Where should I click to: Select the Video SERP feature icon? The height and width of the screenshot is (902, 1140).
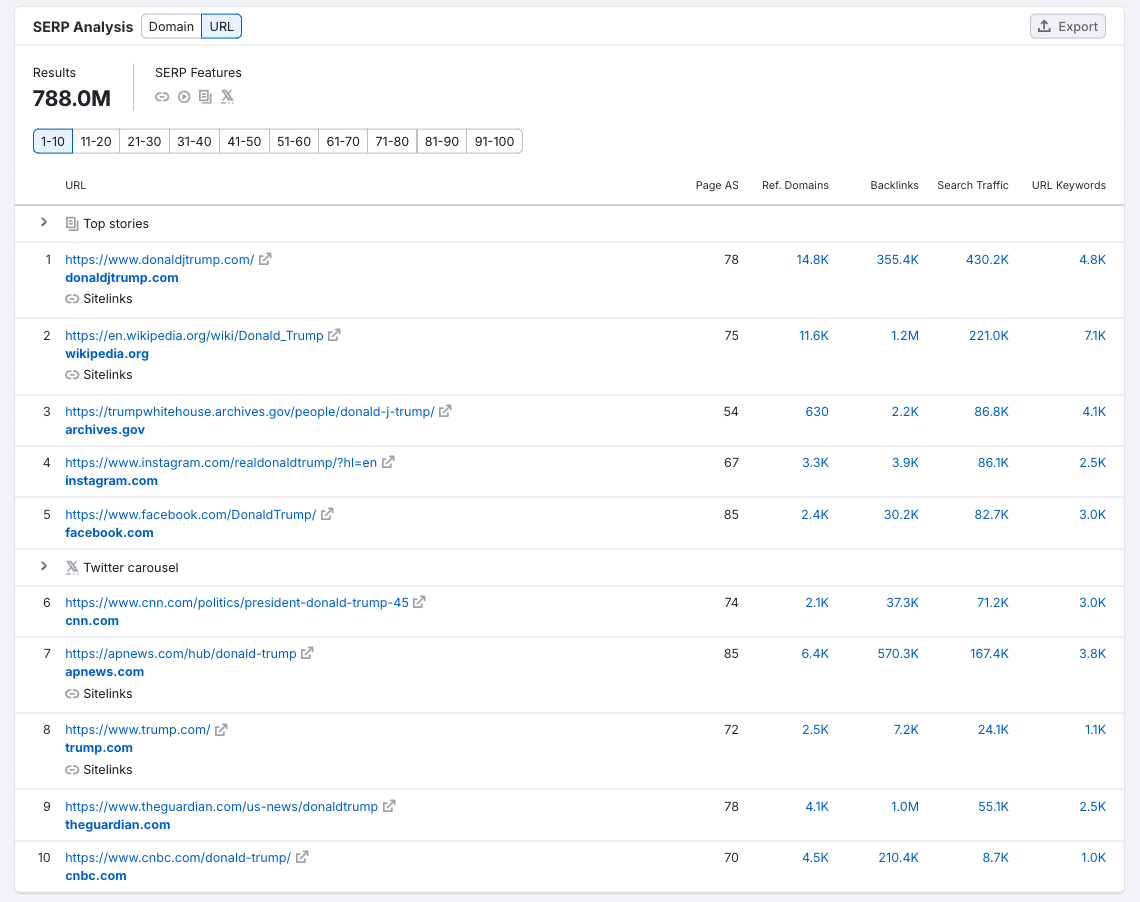click(183, 96)
